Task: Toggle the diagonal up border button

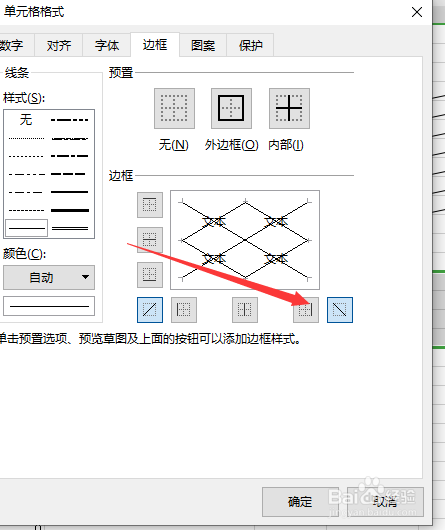Action: coord(150,310)
